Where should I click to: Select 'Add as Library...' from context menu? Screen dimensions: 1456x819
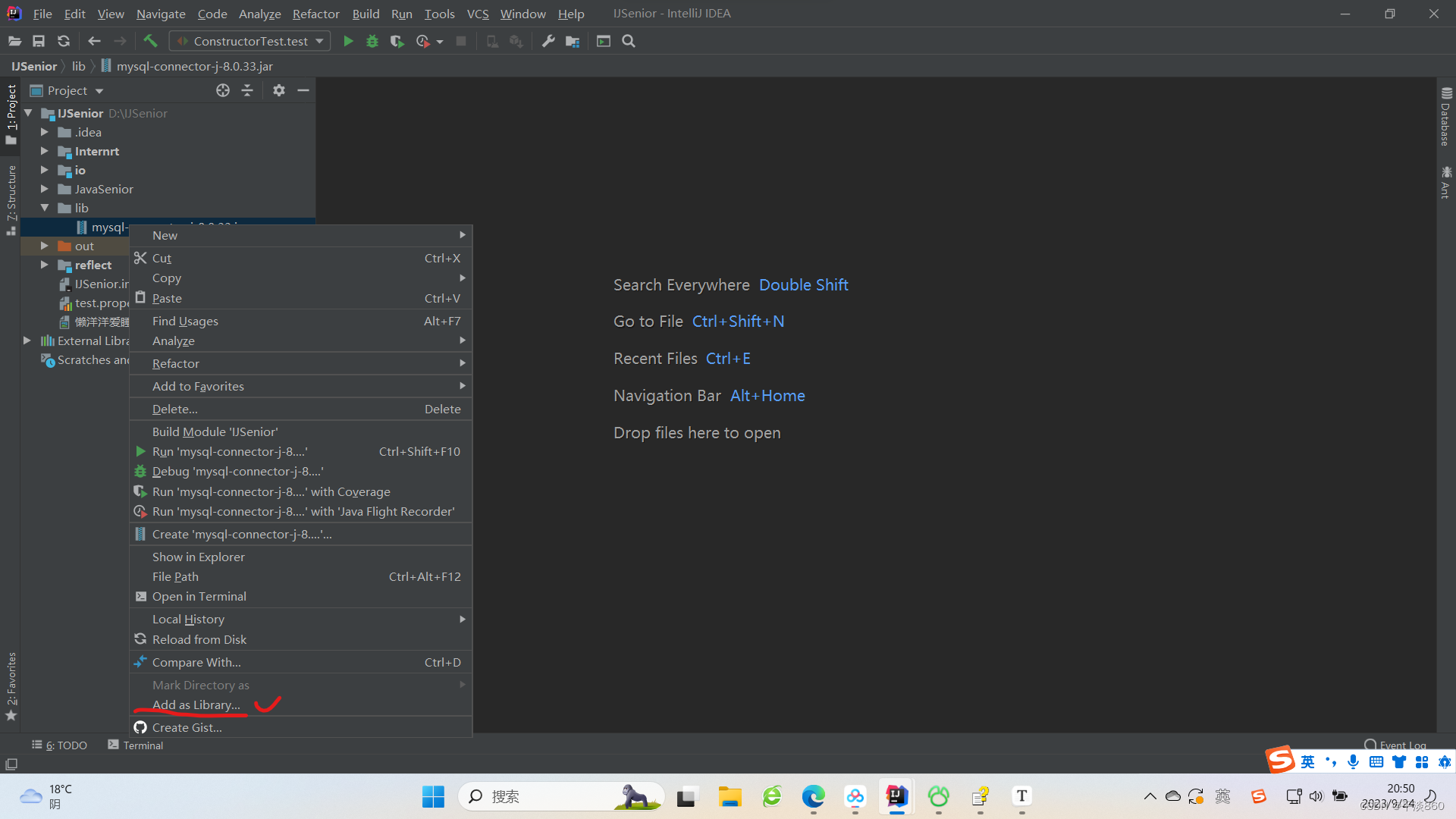196,705
